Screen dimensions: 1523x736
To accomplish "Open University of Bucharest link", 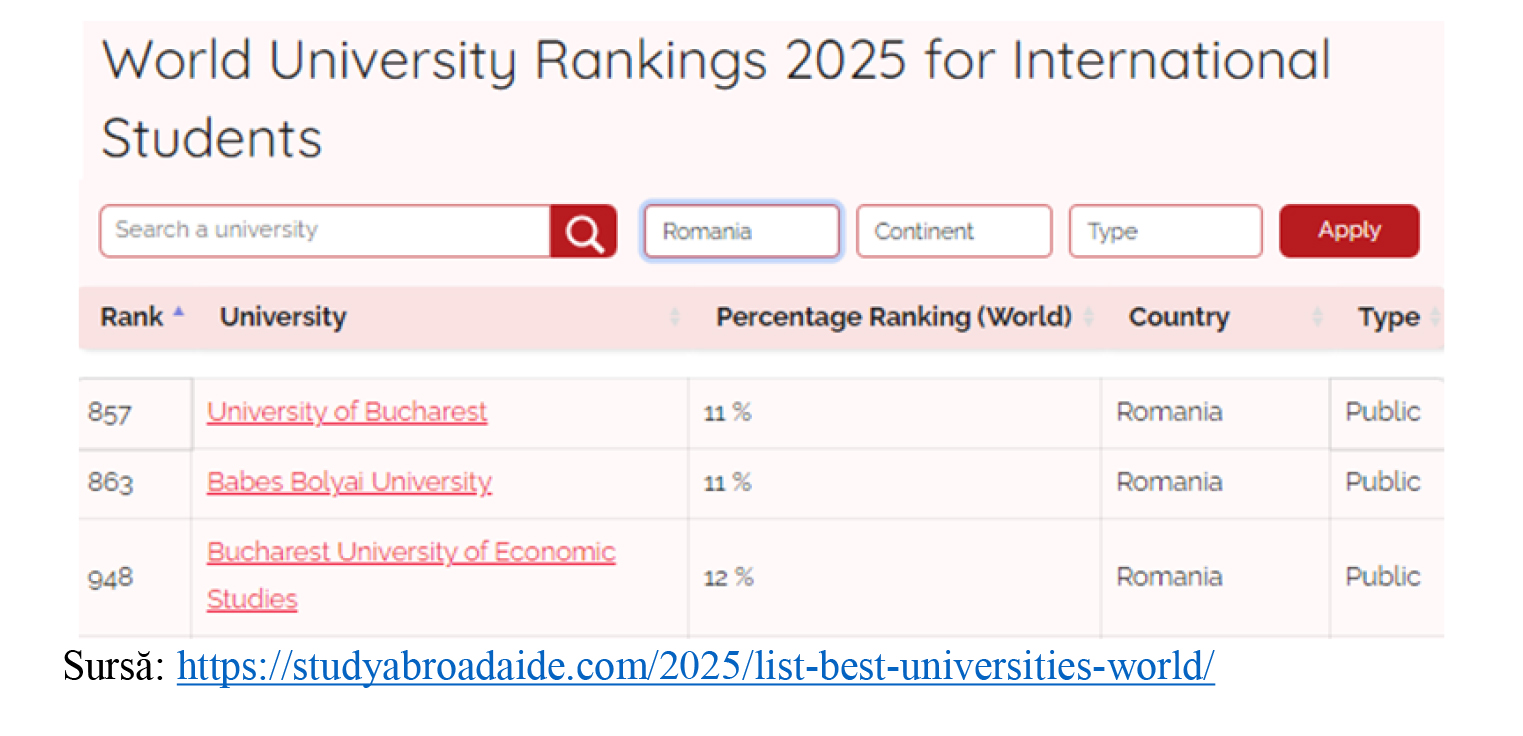I will 347,412.
